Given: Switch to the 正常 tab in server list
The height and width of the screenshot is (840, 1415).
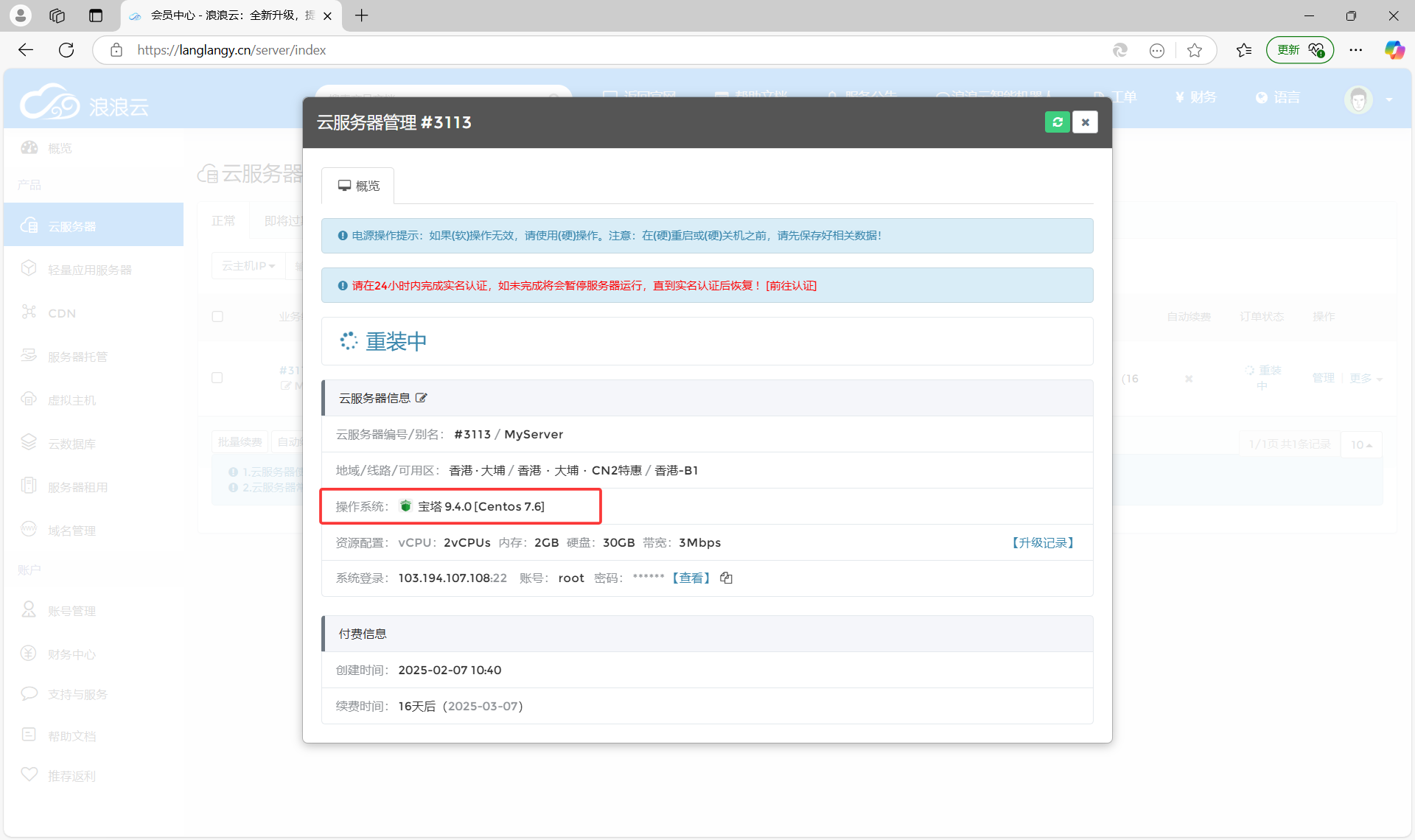Looking at the screenshot, I should (x=223, y=220).
